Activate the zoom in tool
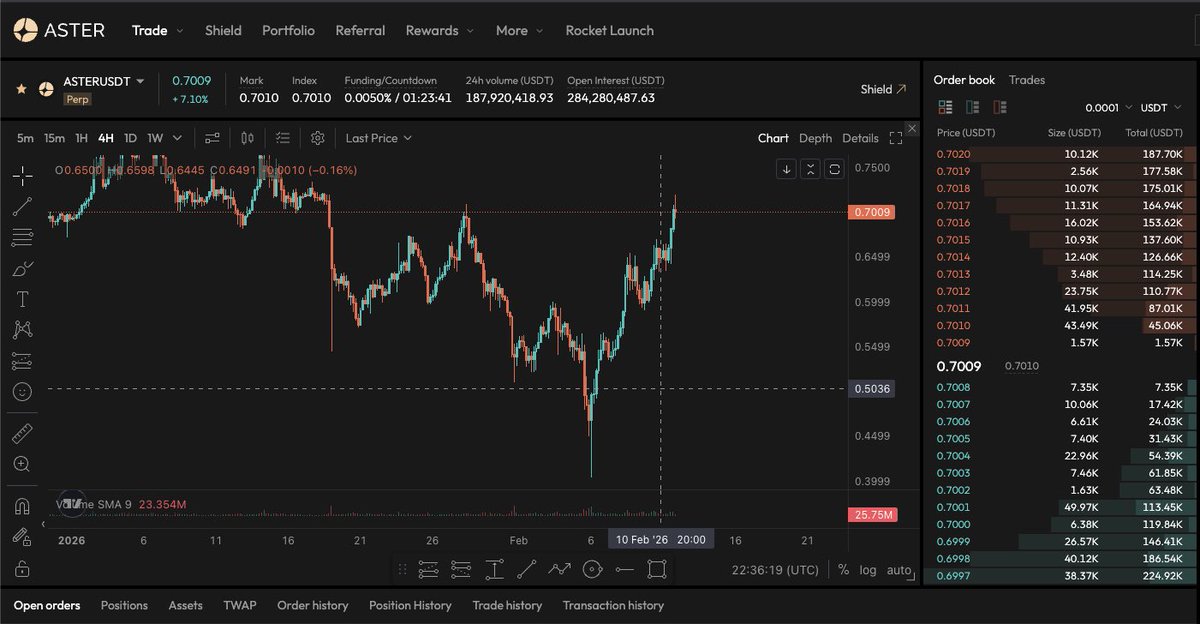The height and width of the screenshot is (624, 1200). (22, 464)
